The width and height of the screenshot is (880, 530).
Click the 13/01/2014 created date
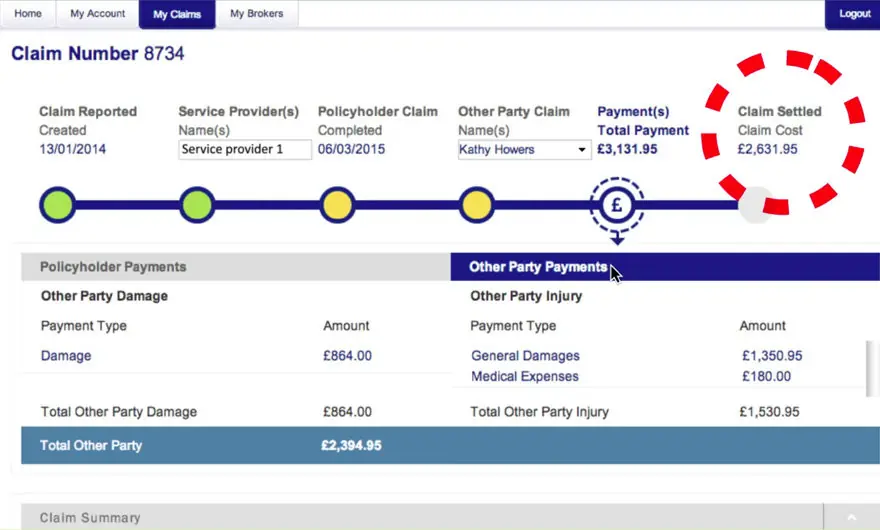click(x=72, y=149)
